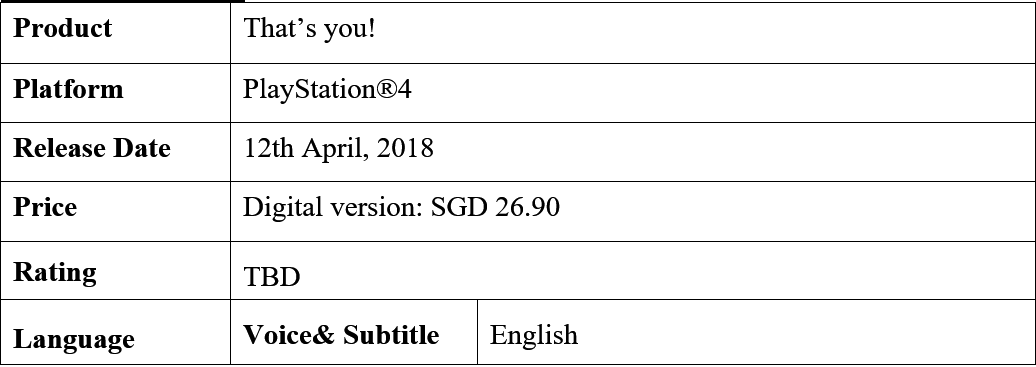
Task: Select the "That's you!" product name cell
Action: (x=633, y=33)
